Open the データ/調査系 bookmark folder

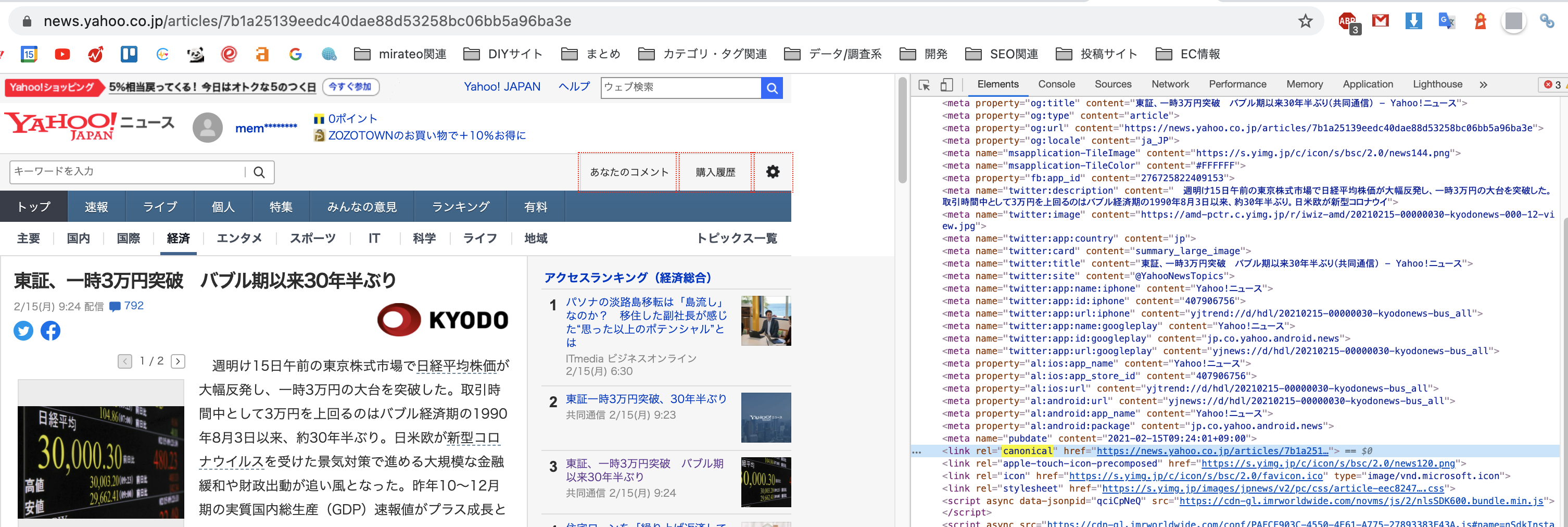(x=832, y=54)
